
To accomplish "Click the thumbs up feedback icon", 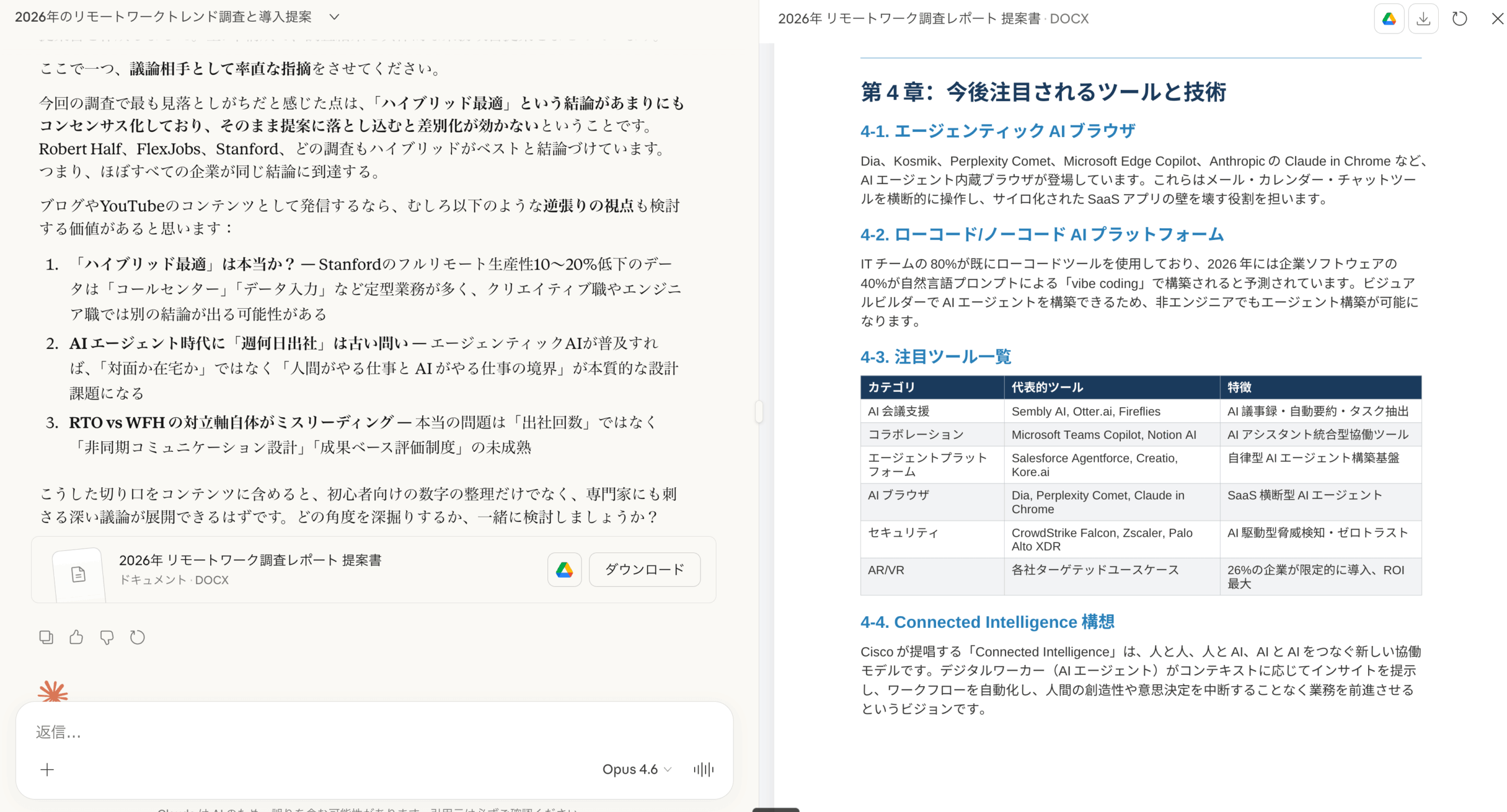I will [76, 637].
